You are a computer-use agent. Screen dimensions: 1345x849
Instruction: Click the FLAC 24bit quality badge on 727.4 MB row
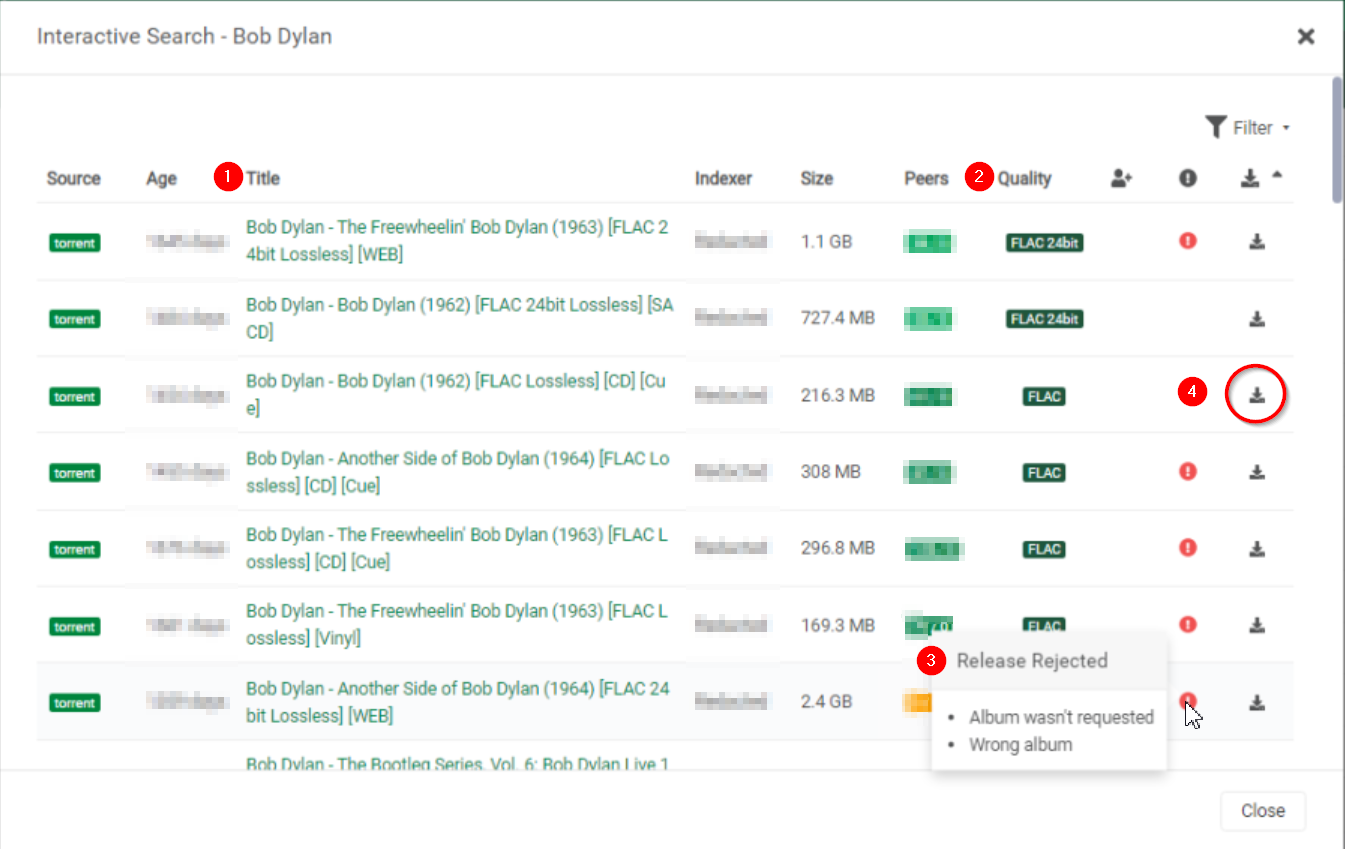click(1045, 319)
